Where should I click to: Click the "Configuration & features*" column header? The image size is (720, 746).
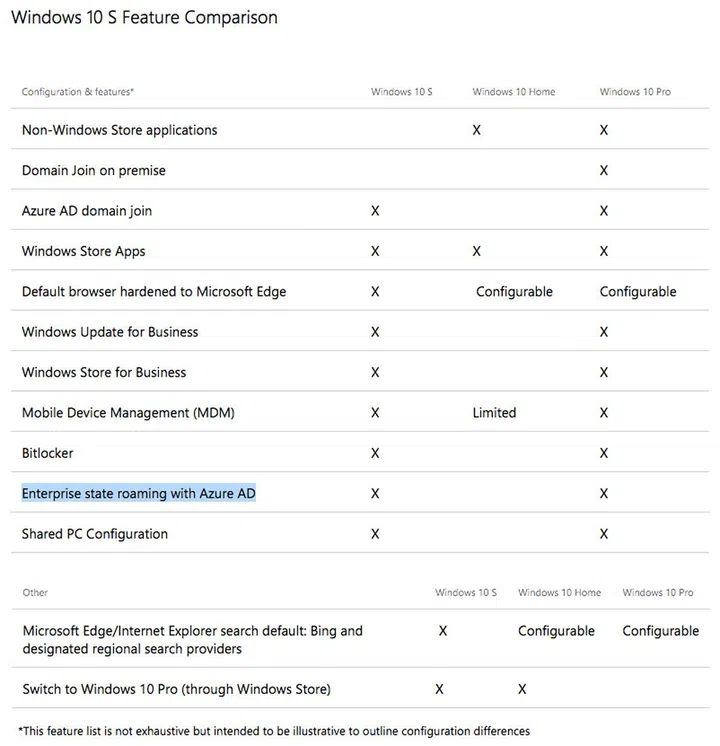click(78, 92)
